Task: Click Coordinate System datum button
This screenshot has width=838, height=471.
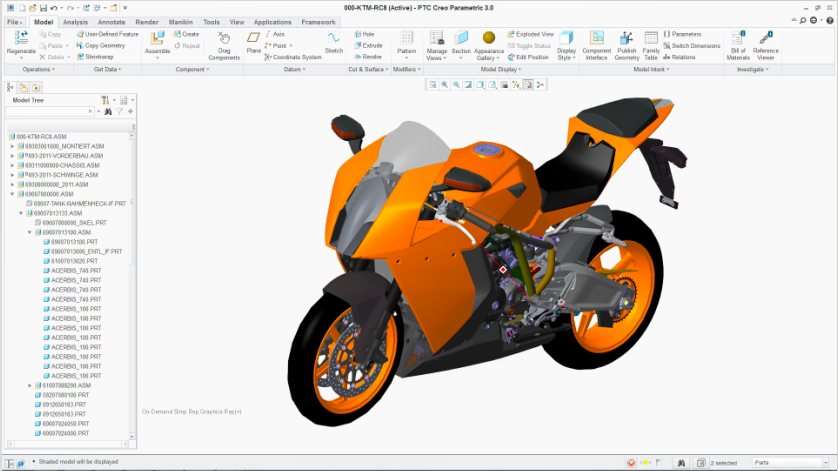Action: [x=293, y=57]
